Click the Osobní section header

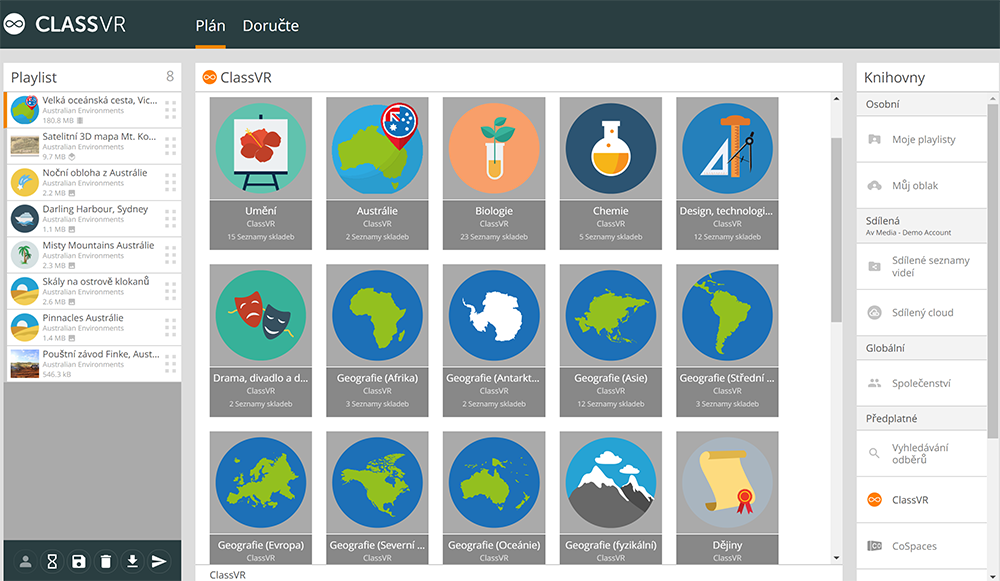[922, 105]
